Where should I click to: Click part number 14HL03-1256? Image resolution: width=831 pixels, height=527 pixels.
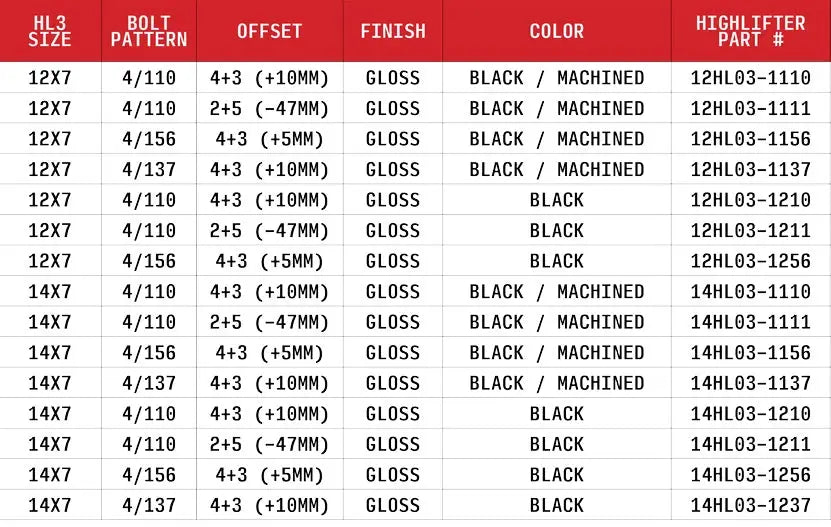751,475
